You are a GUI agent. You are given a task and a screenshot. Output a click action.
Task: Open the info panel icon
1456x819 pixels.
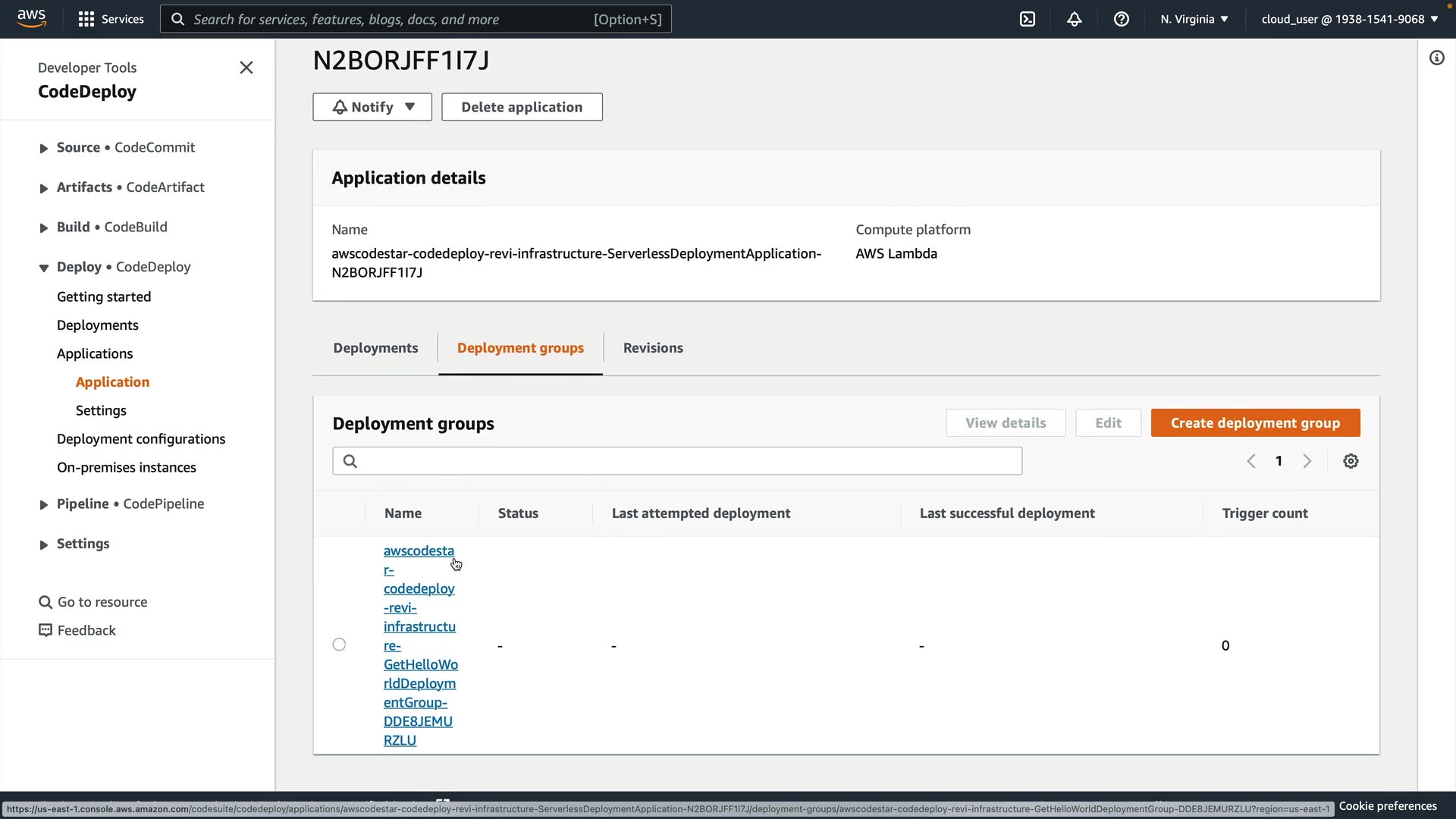click(x=1437, y=58)
